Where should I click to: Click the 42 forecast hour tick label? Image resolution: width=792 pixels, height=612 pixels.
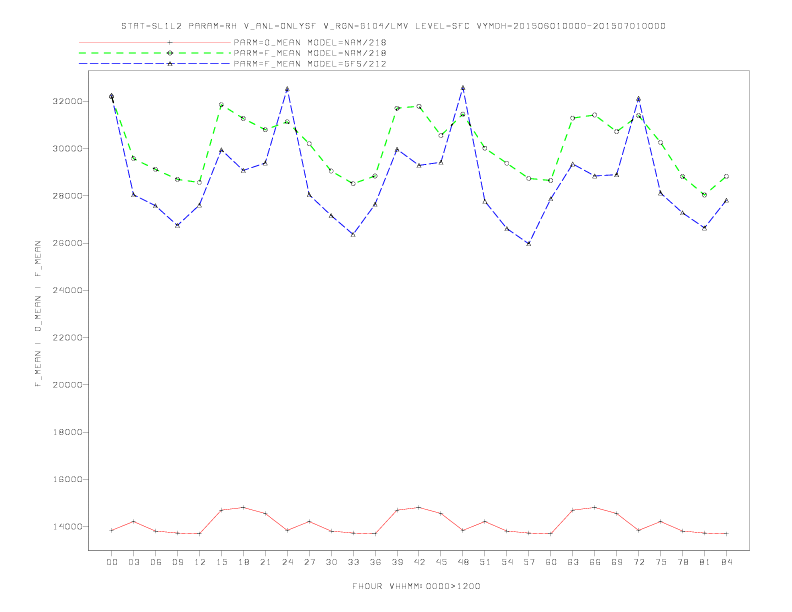click(419, 562)
